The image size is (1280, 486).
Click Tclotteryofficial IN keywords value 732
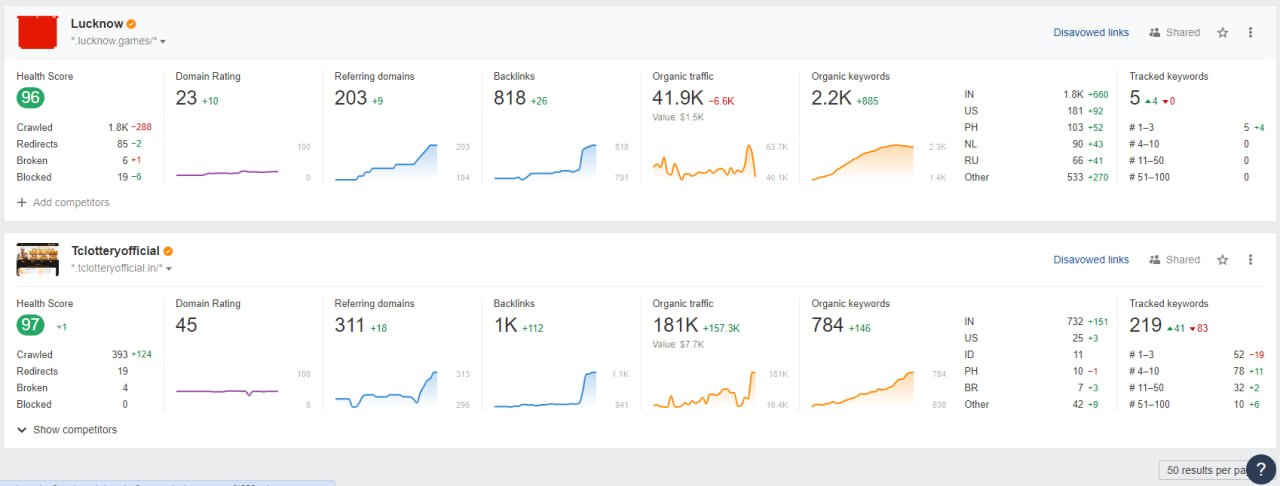pyautogui.click(x=1076, y=321)
